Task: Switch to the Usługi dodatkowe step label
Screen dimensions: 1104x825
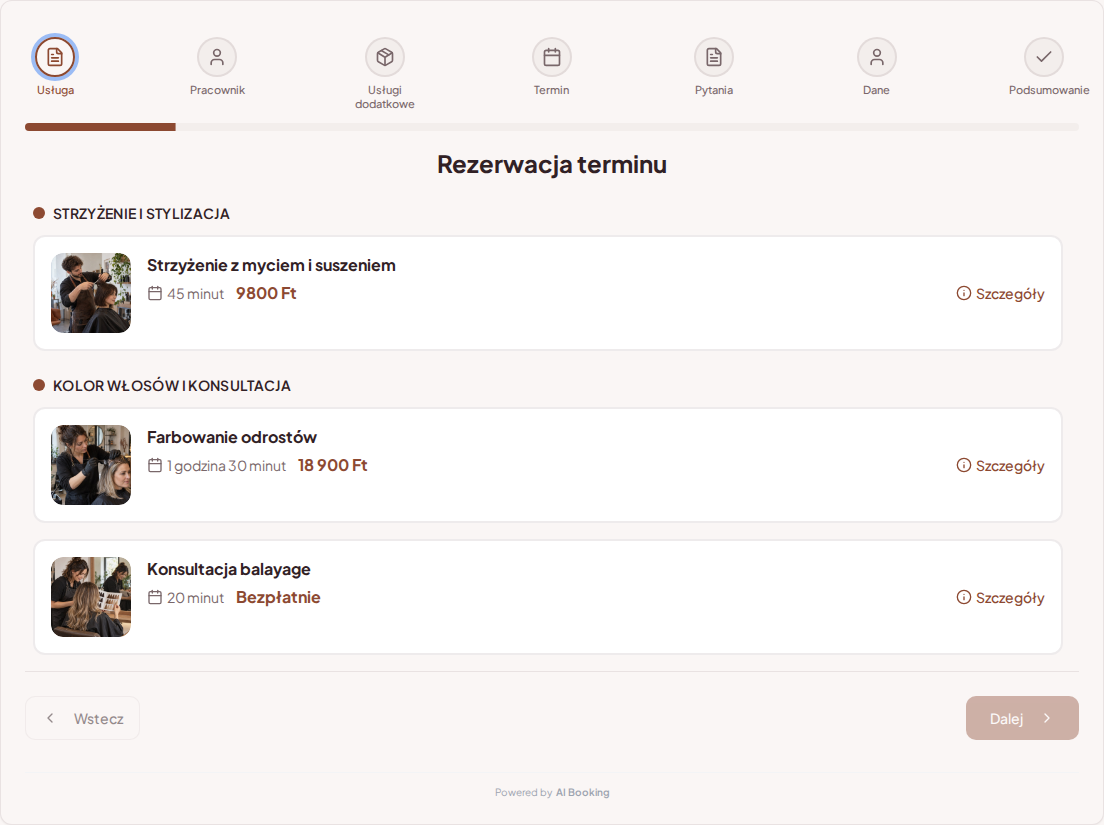Action: (x=384, y=97)
